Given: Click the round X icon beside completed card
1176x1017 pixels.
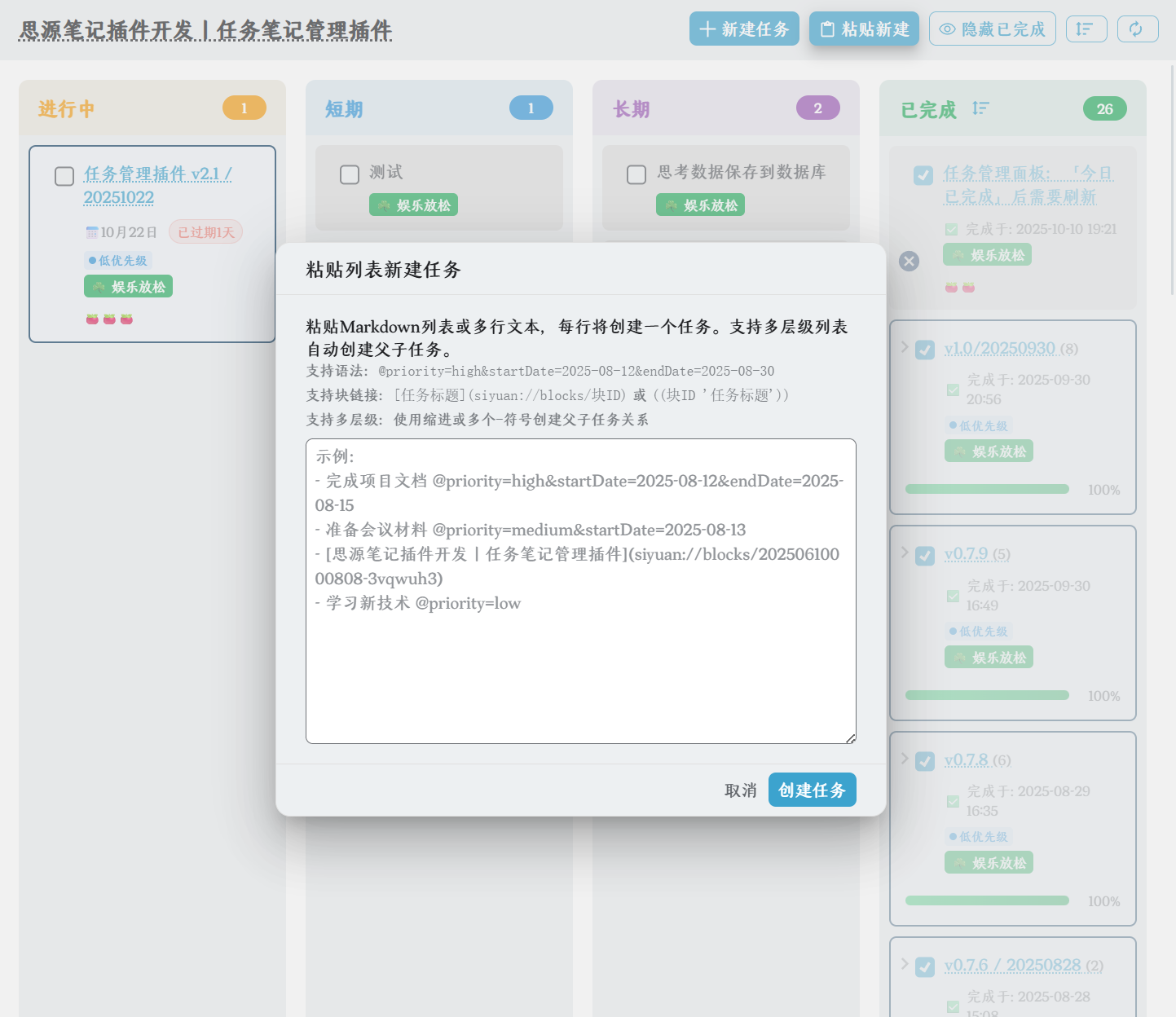Looking at the screenshot, I should [x=909, y=261].
